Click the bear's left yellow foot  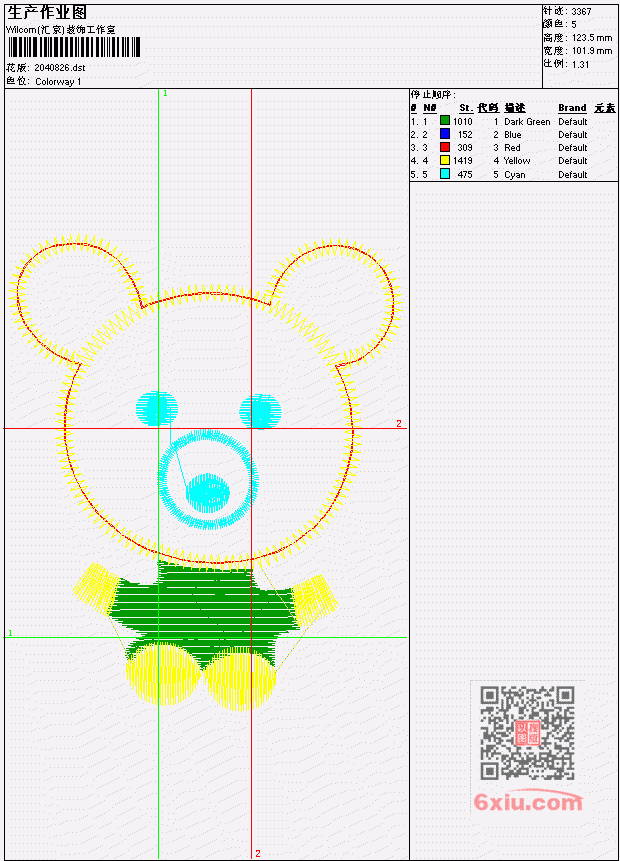(x=163, y=674)
